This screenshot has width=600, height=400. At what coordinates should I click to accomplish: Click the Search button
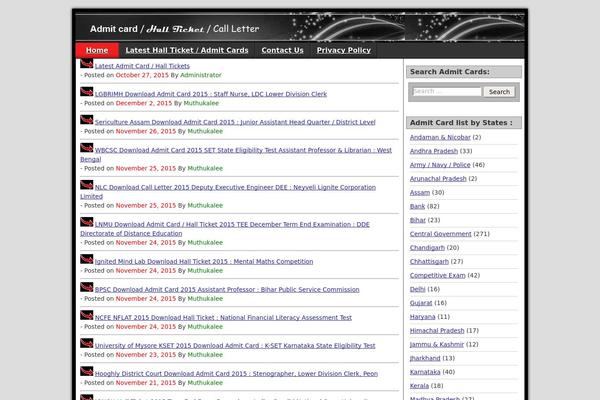pyautogui.click(x=499, y=91)
